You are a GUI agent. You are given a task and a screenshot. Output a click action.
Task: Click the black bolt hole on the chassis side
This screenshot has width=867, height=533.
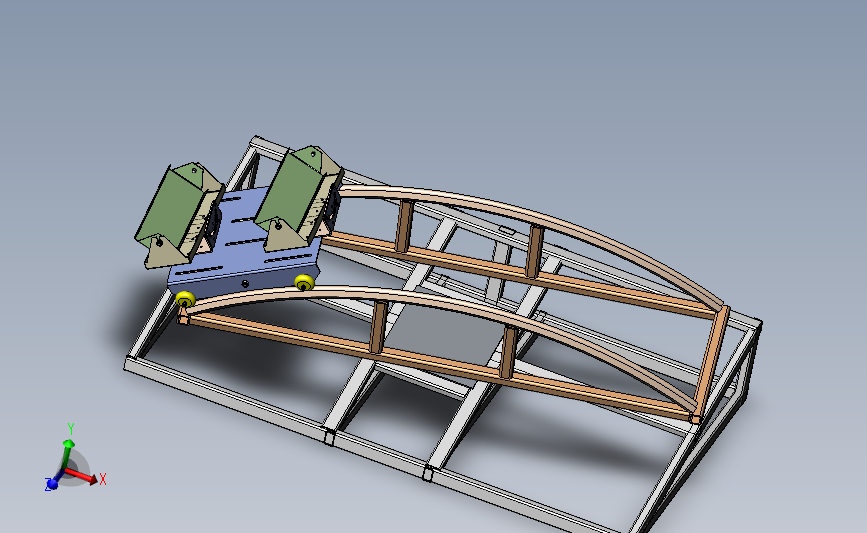[x=246, y=284]
